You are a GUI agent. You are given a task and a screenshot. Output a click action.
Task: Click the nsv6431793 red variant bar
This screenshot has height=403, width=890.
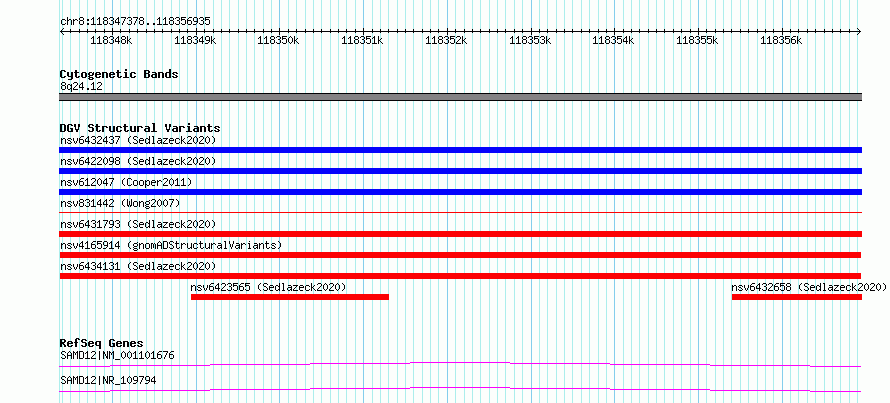[460, 234]
